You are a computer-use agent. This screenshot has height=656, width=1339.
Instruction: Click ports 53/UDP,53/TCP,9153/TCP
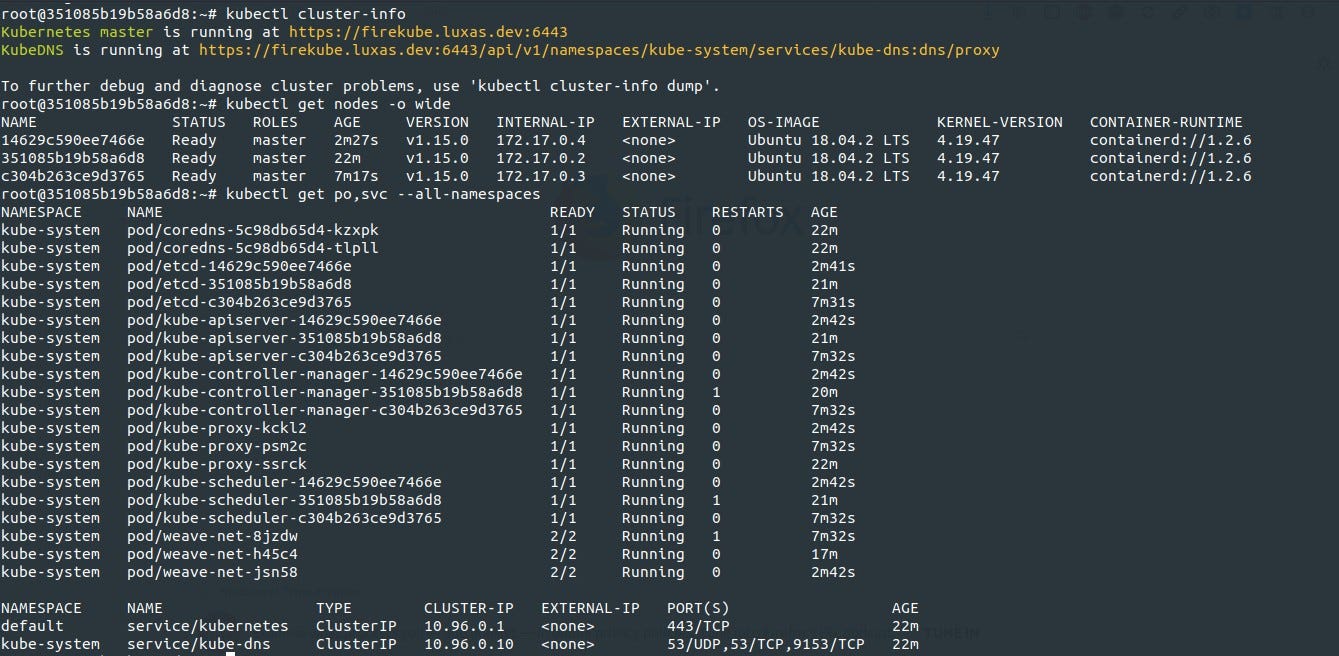coord(766,644)
